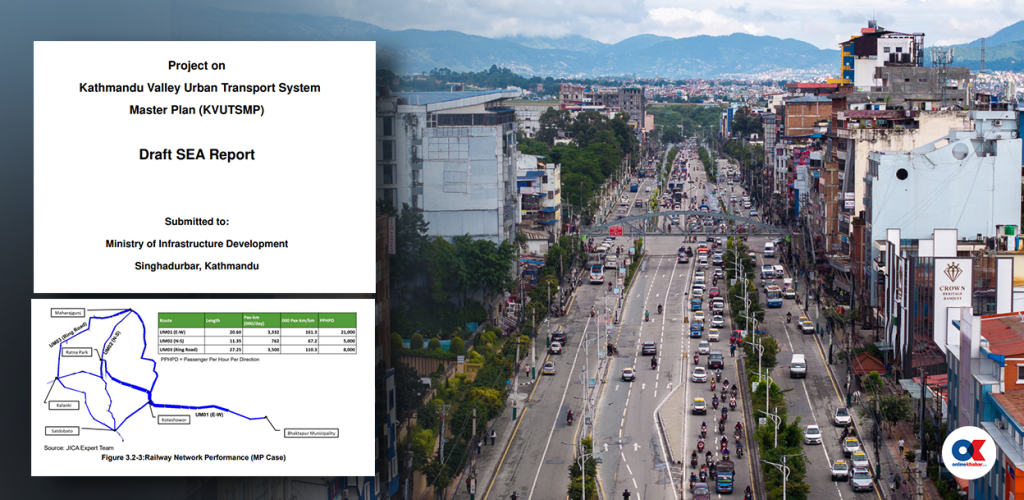The image size is (1024, 500).
Task: Click the Kalanki map label box
Action: (64, 405)
